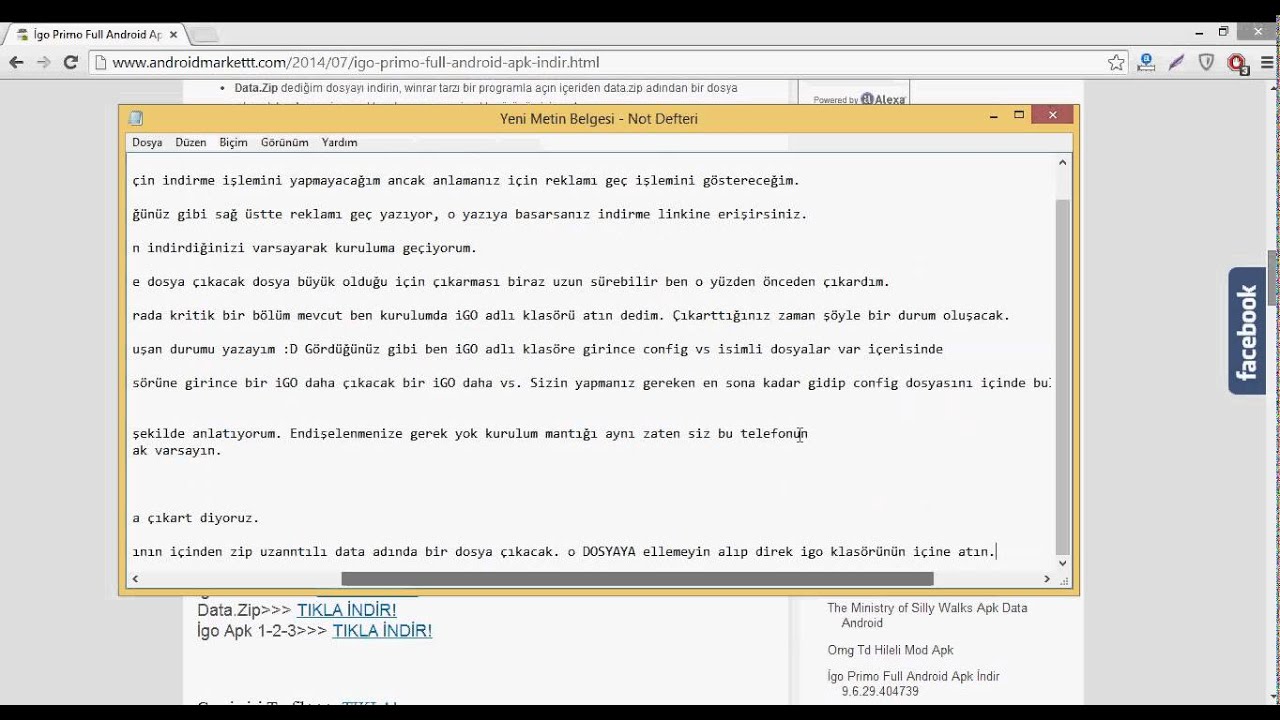The image size is (1280, 720).
Task: Open the blue badge extension icon in Chrome
Action: pyautogui.click(x=1147, y=62)
